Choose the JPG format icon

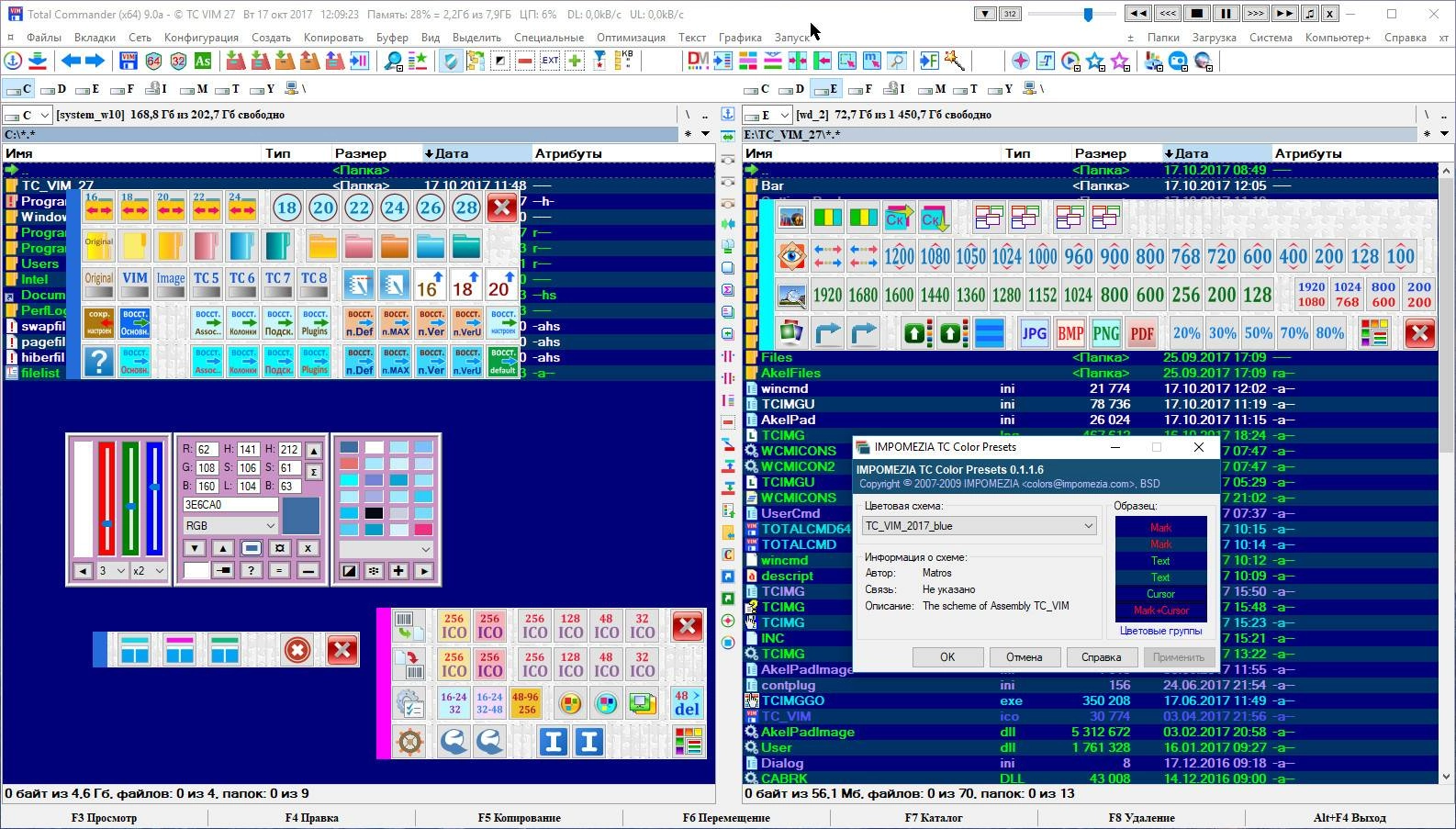pos(1034,333)
